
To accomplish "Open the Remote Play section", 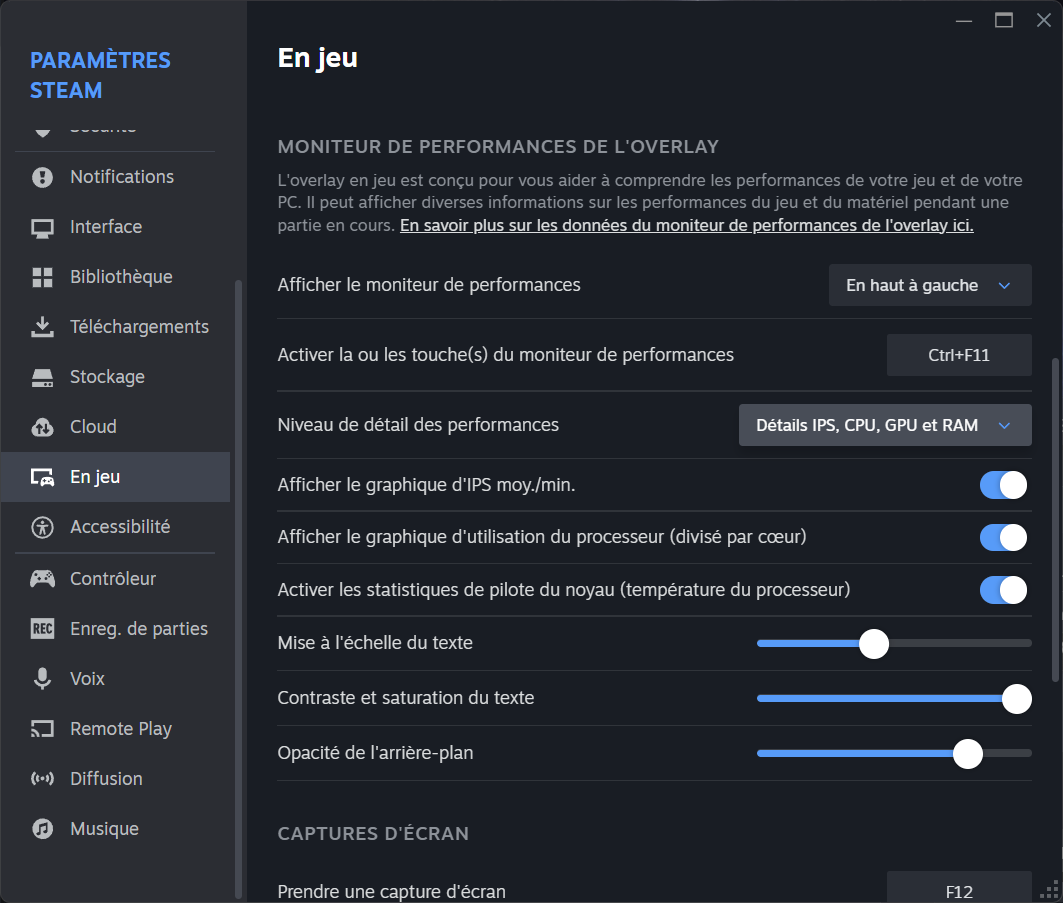I will point(115,729).
